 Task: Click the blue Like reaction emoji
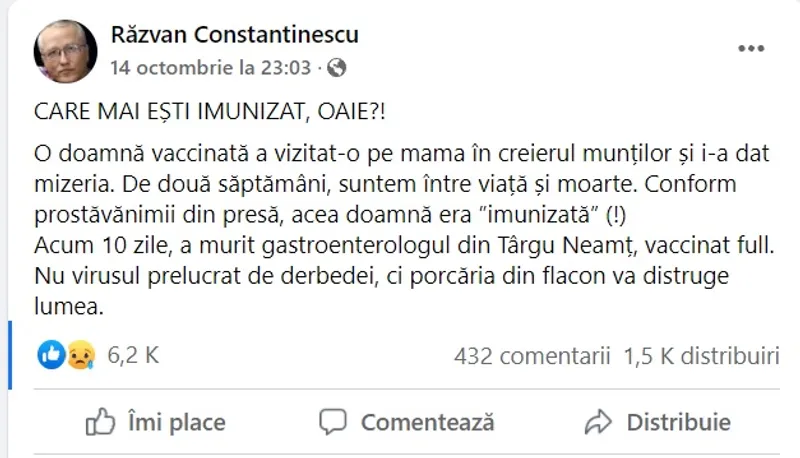(52, 354)
